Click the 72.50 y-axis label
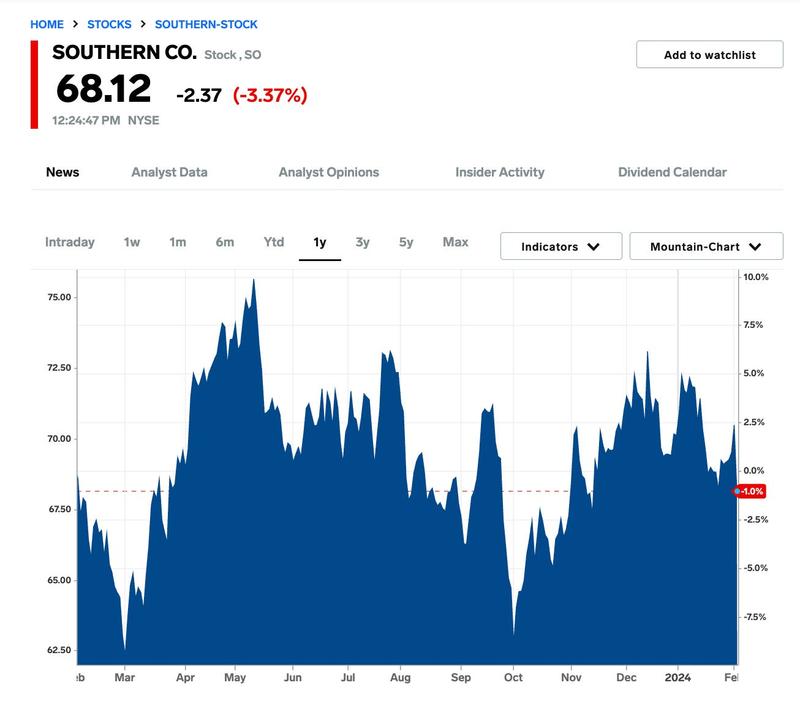Screen dimensions: 800x701 click(59, 368)
